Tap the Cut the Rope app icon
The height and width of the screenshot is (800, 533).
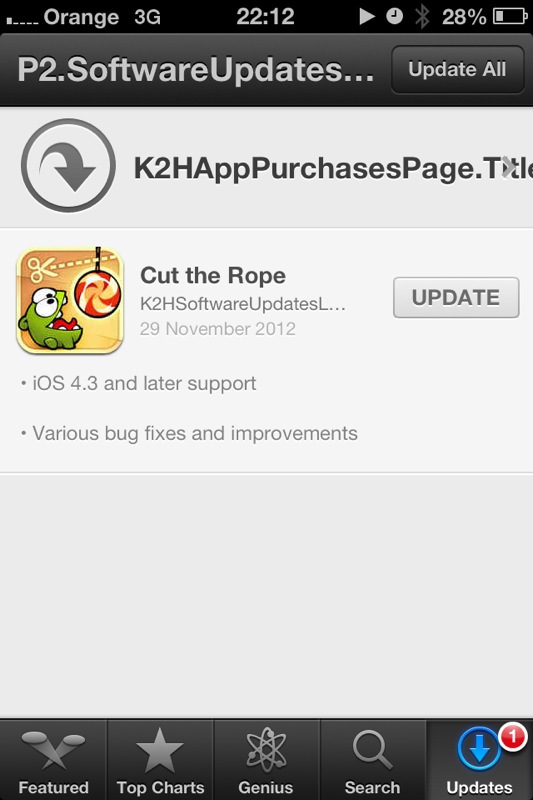(70, 301)
